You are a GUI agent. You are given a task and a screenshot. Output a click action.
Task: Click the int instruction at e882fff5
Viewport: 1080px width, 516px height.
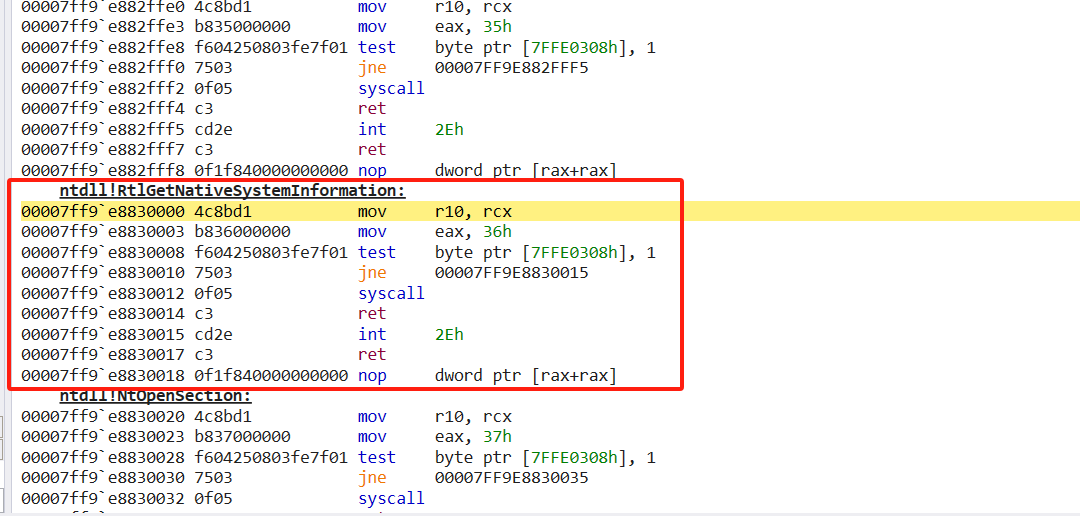(x=372, y=130)
